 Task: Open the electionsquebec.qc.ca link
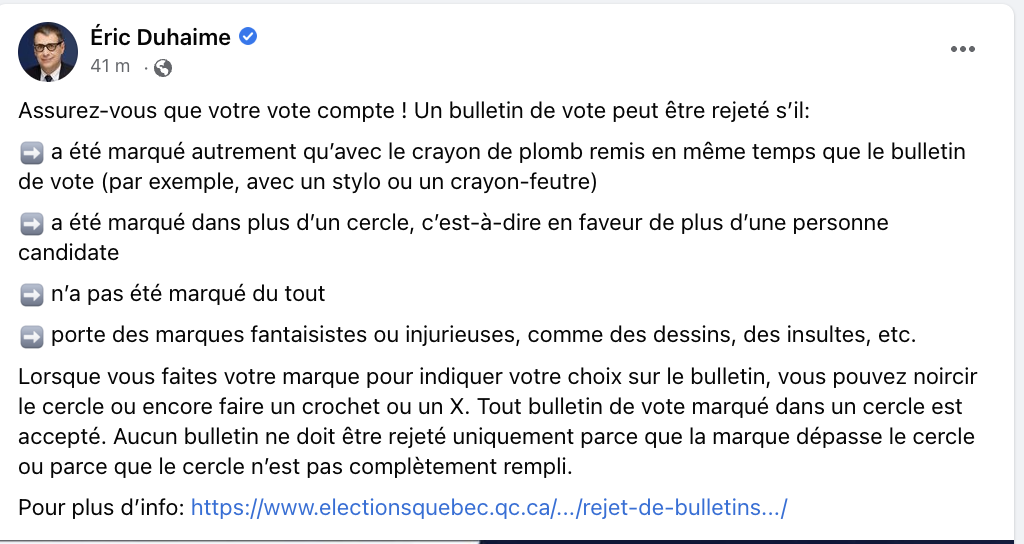coord(489,507)
